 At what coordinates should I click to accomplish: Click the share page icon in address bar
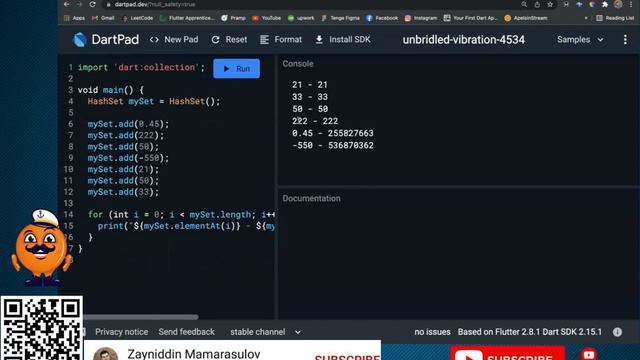point(537,4)
